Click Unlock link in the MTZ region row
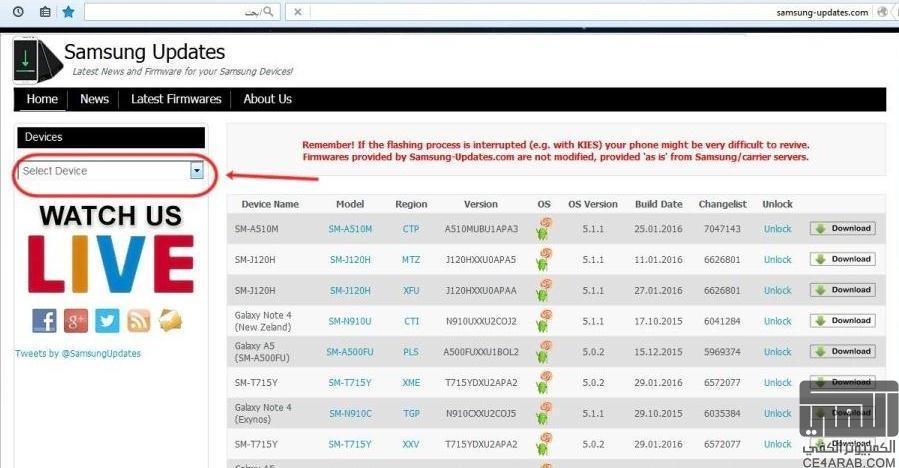The width and height of the screenshot is (899, 468). tap(777, 260)
